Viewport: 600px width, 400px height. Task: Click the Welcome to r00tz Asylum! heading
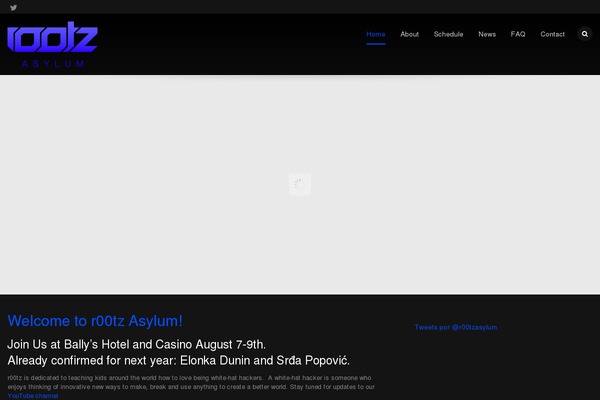click(x=95, y=321)
